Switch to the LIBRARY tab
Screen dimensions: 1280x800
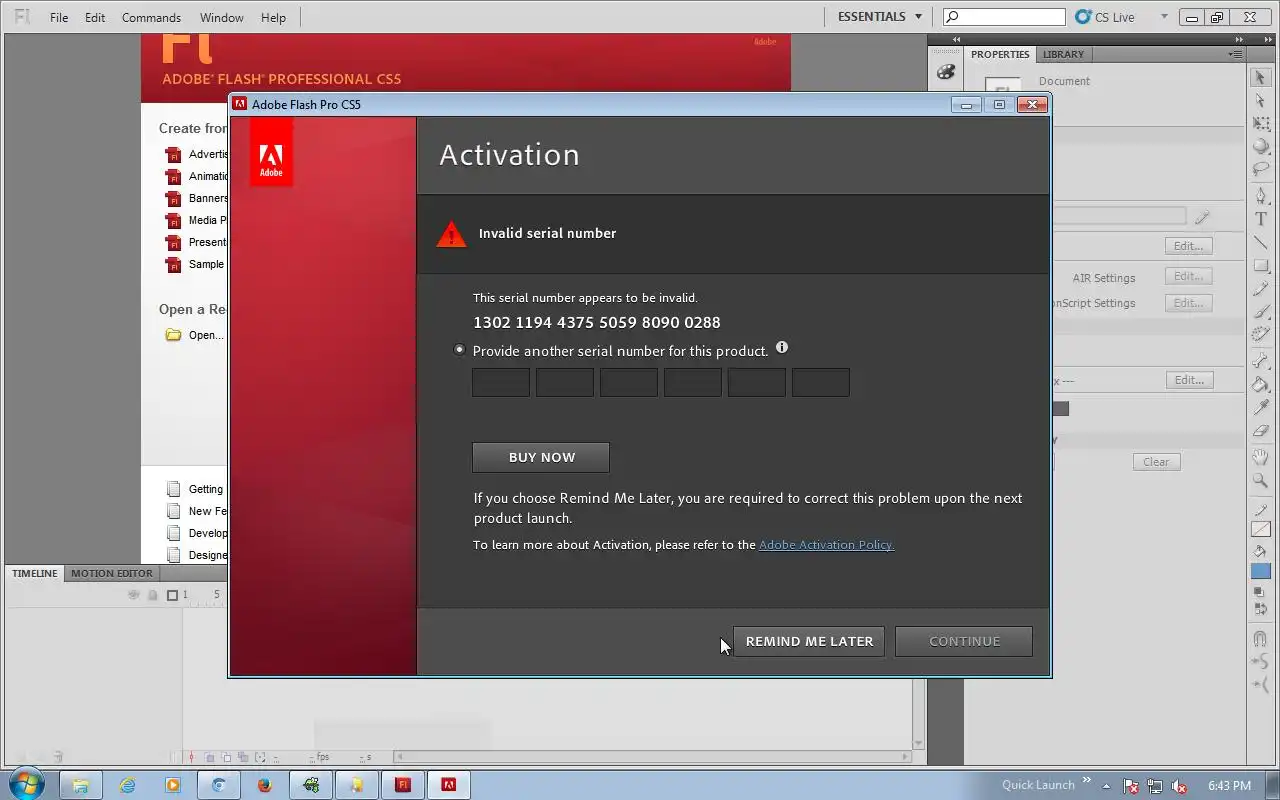point(1063,54)
